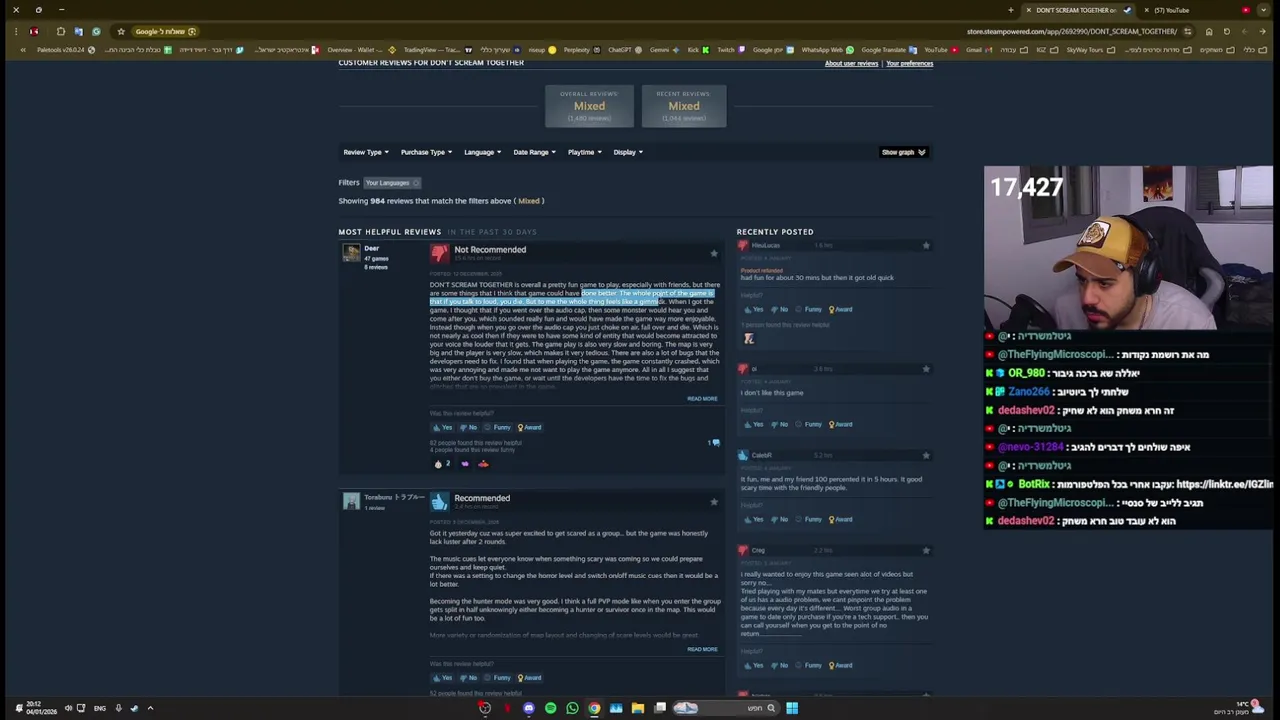Read more of Torabou's review
The image size is (1280, 720).
(x=702, y=649)
